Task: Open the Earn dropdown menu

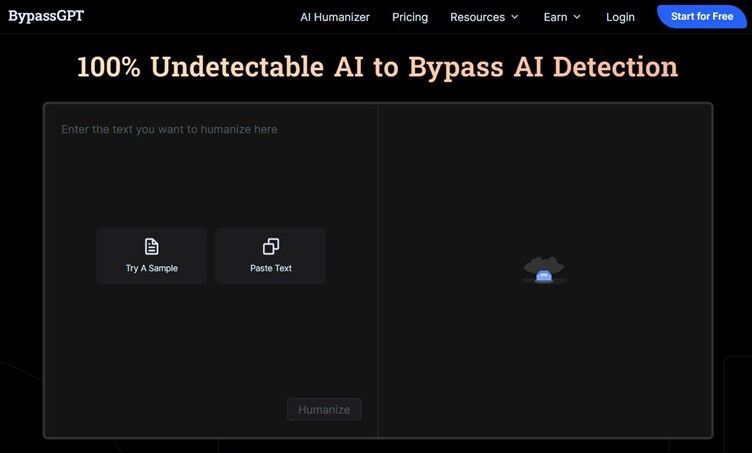Action: (x=555, y=17)
